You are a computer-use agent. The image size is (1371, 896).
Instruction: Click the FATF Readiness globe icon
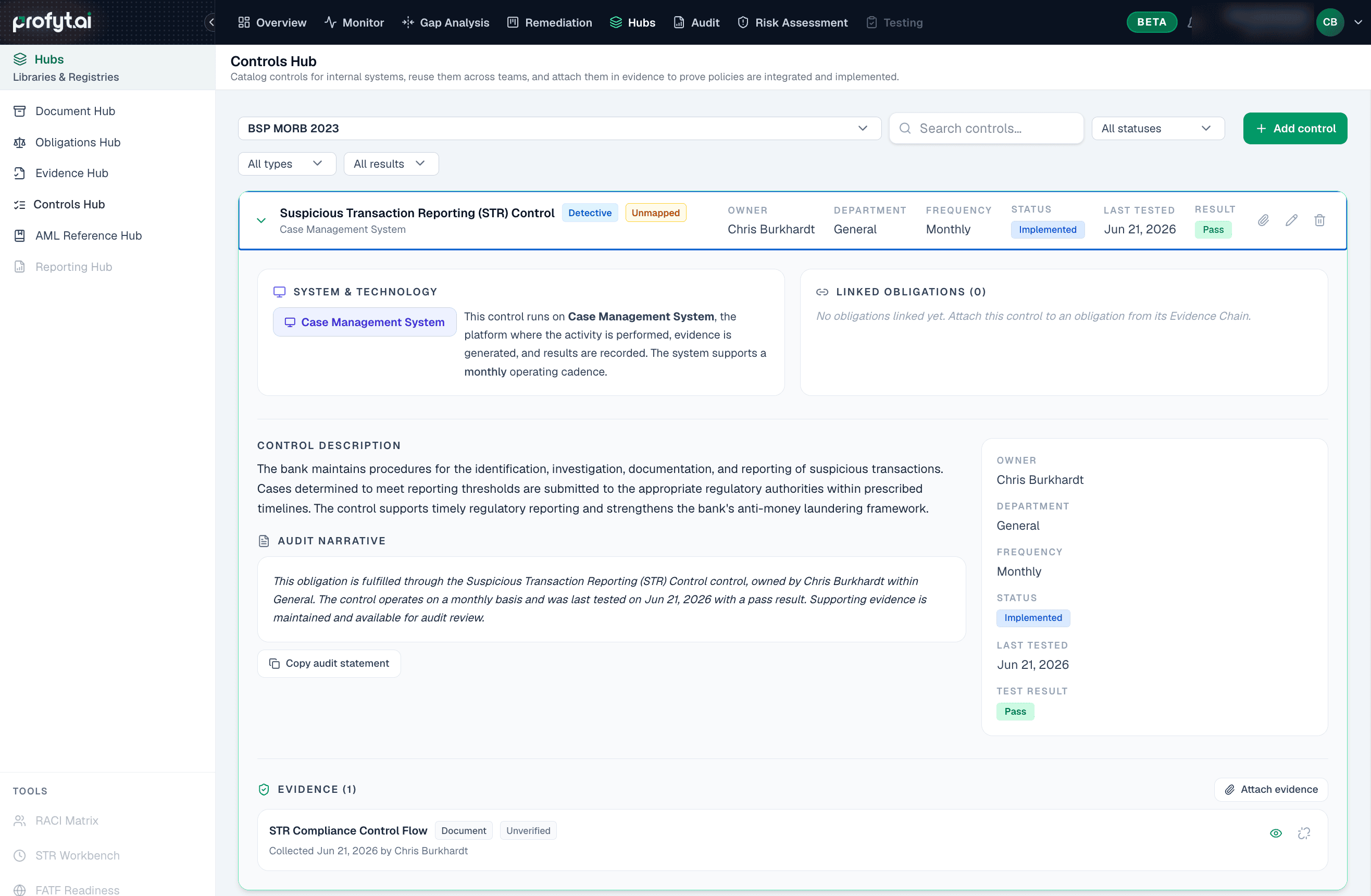click(x=20, y=890)
